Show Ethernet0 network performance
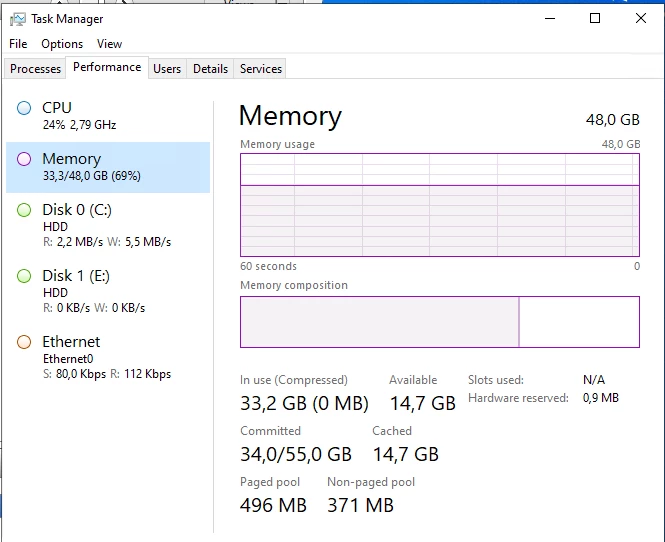The height and width of the screenshot is (542, 665). [108, 358]
